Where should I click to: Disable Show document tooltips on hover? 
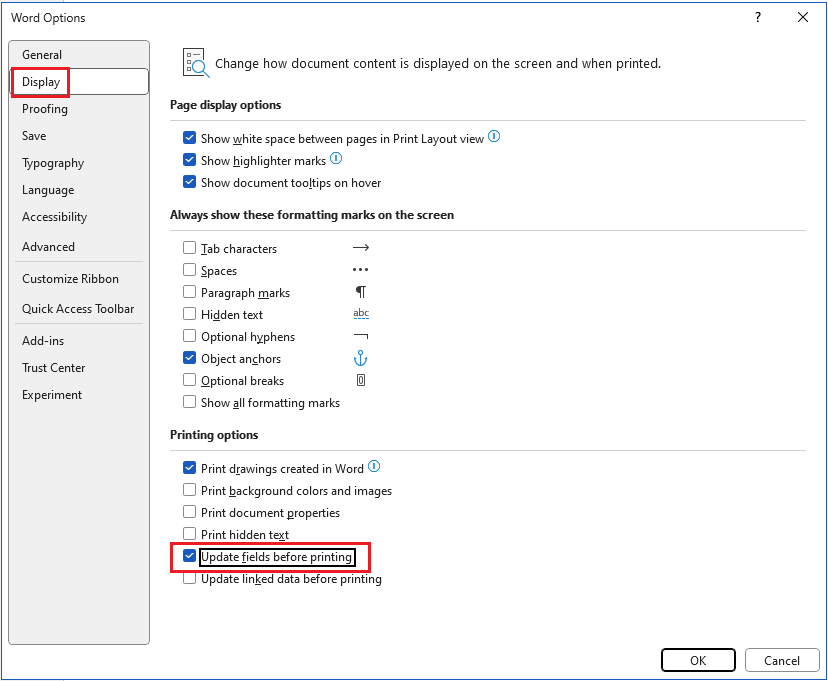pos(190,182)
